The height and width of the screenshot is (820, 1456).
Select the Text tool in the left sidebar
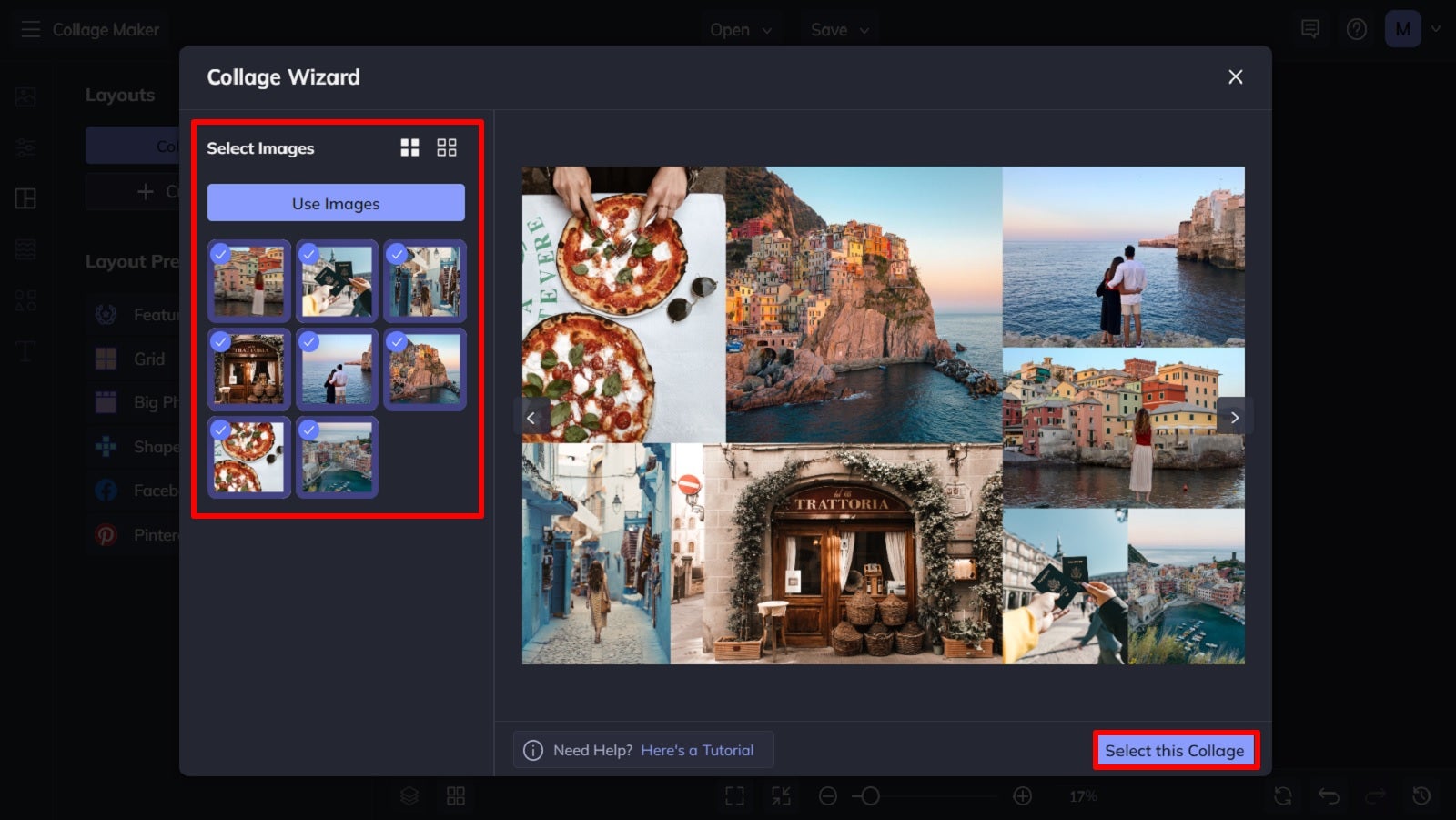tap(25, 350)
